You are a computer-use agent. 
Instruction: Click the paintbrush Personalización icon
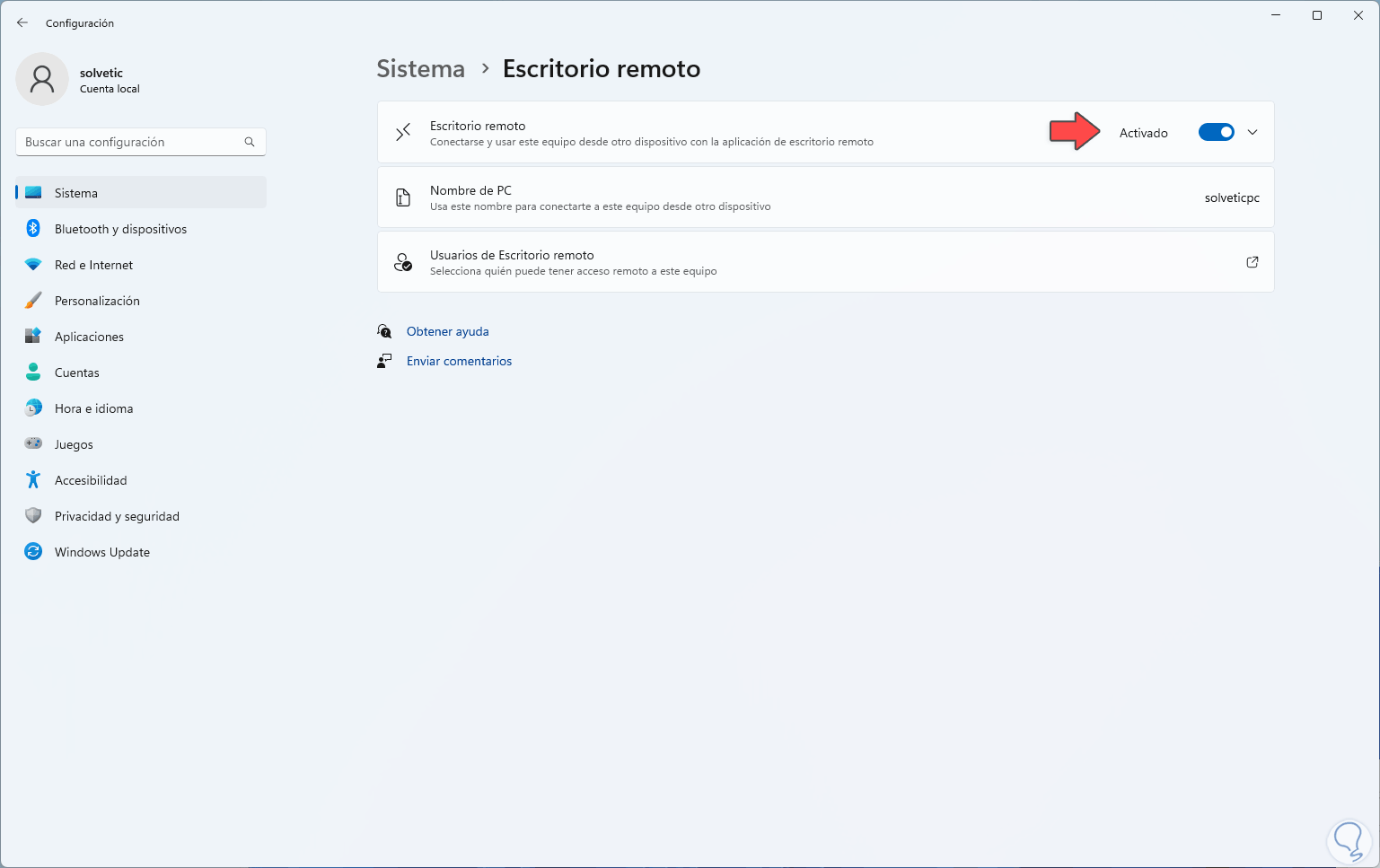[33, 301]
